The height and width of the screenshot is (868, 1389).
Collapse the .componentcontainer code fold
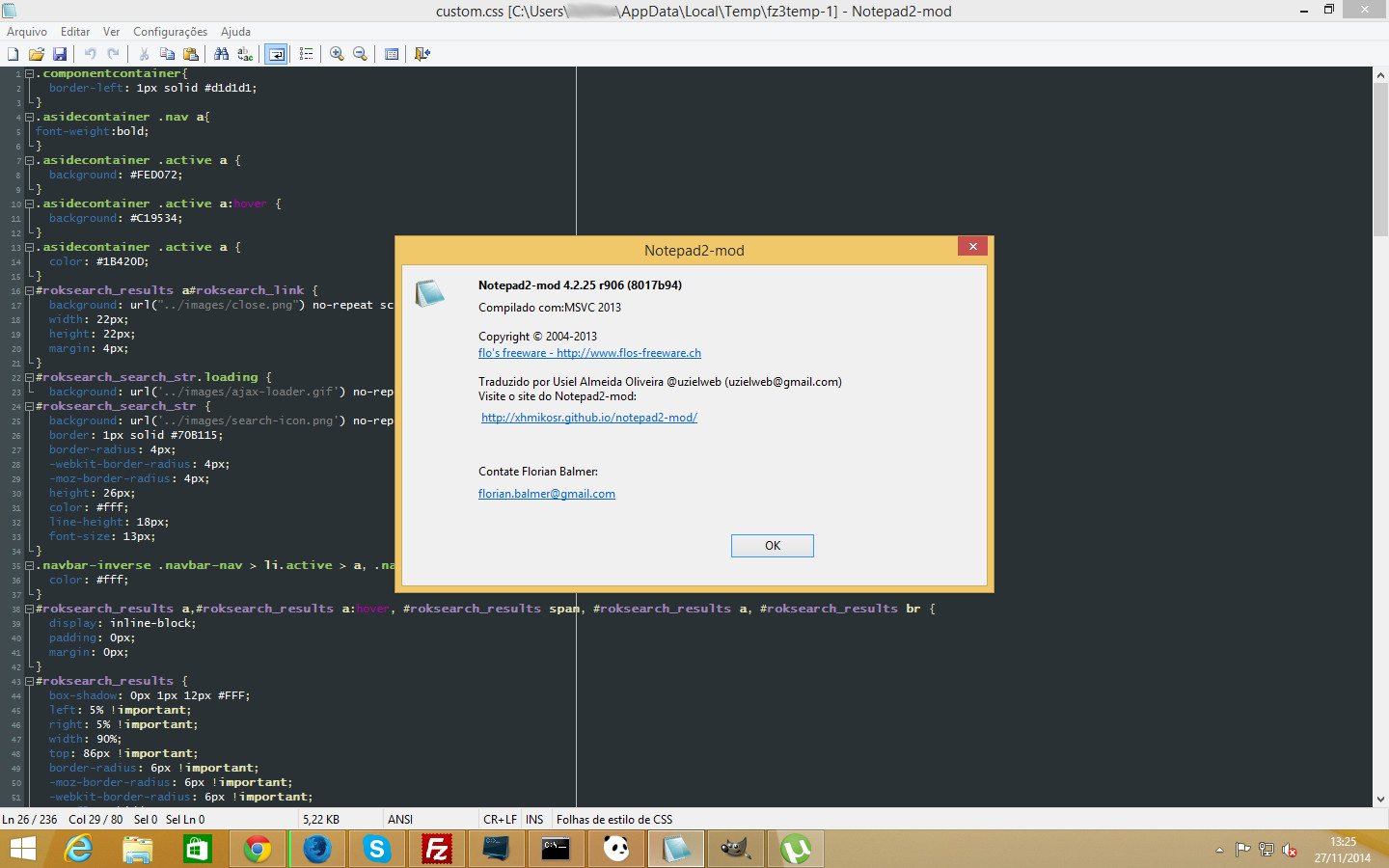point(30,72)
